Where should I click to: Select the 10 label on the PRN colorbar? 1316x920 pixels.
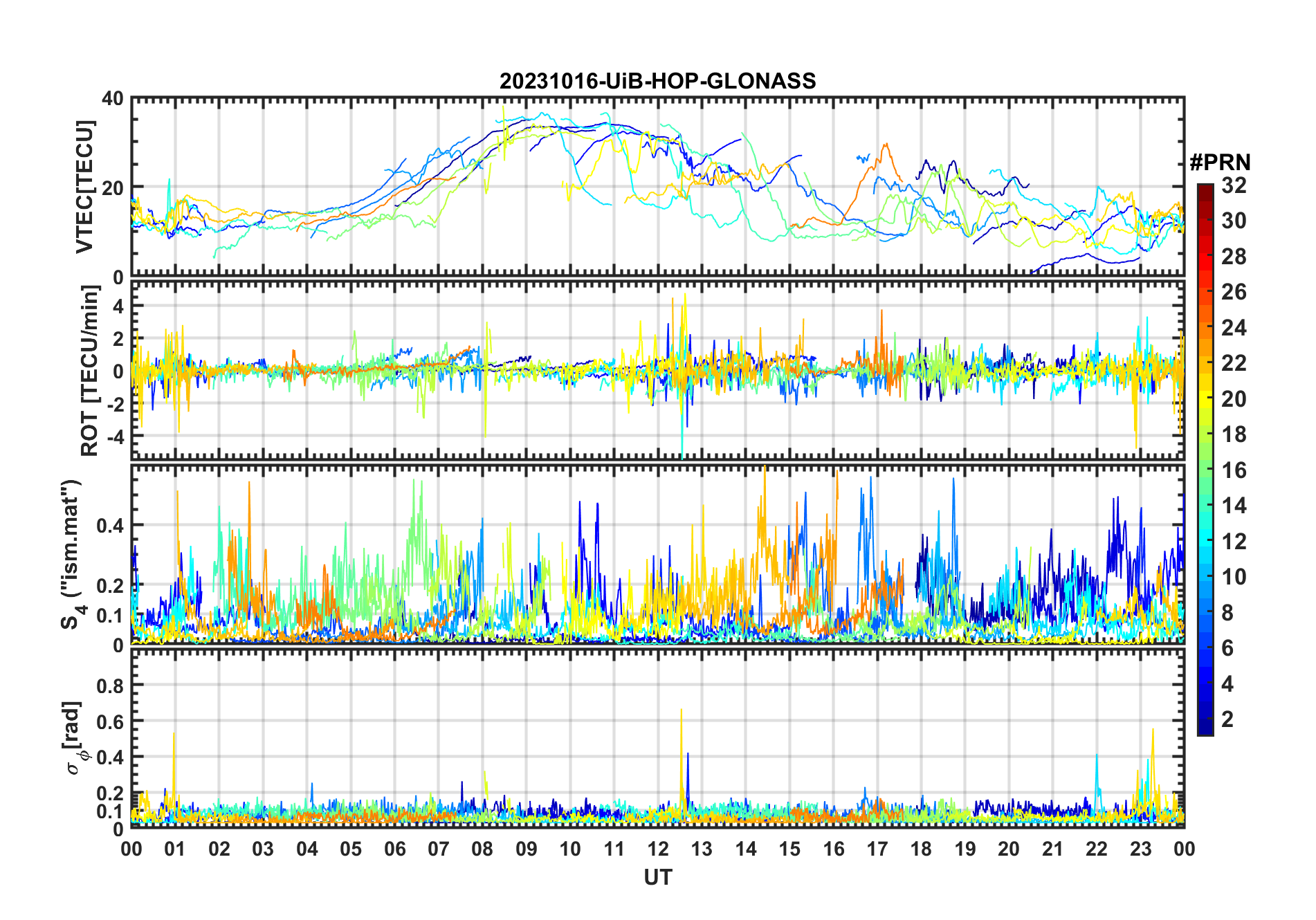pos(1234,577)
